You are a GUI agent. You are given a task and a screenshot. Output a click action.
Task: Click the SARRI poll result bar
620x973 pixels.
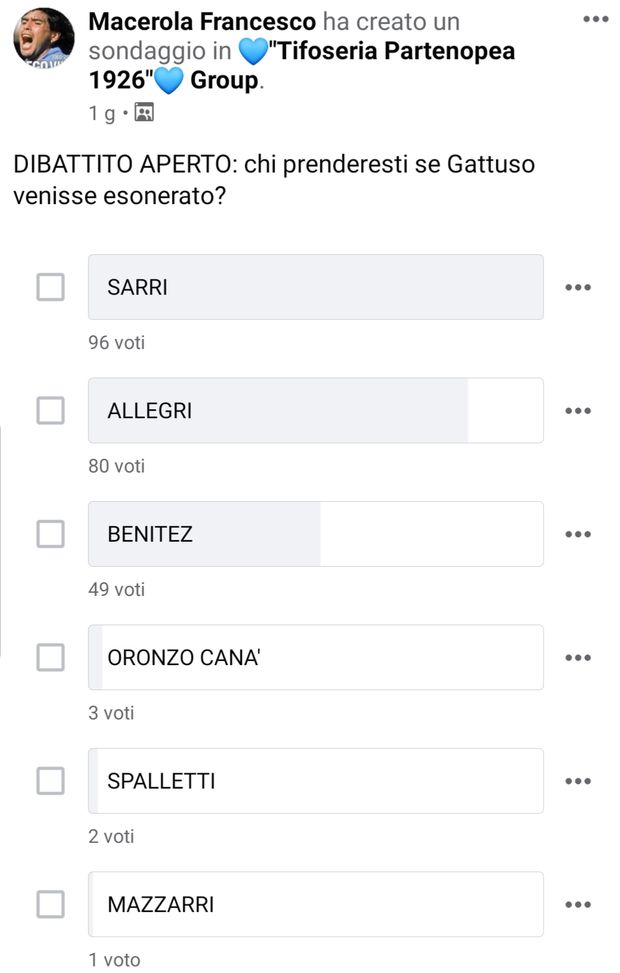click(315, 287)
